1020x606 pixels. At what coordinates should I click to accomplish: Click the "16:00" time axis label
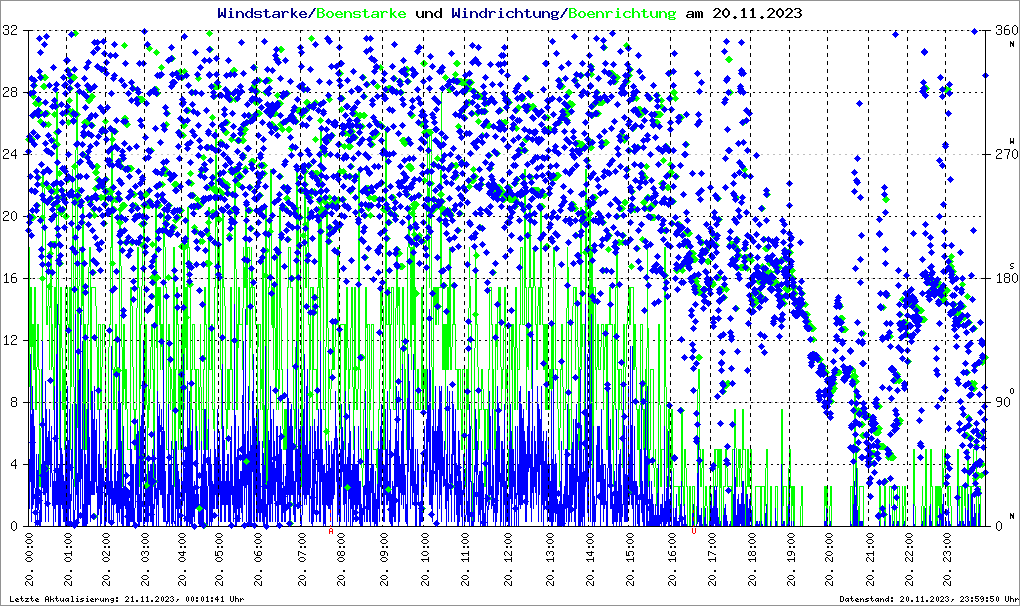(671, 546)
